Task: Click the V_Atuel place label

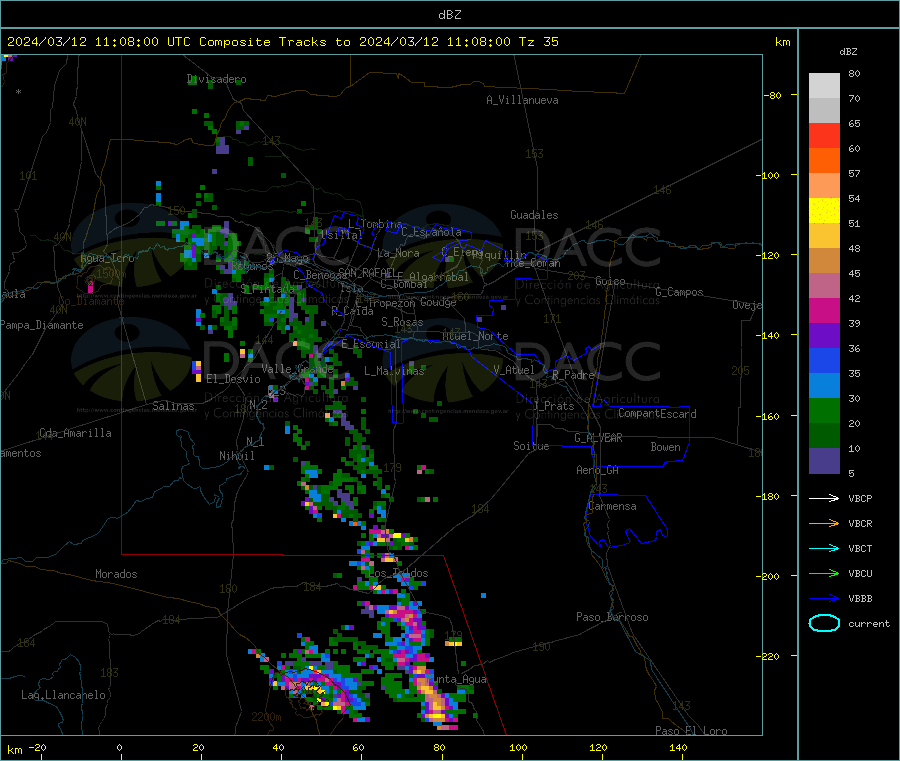Action: 514,370
